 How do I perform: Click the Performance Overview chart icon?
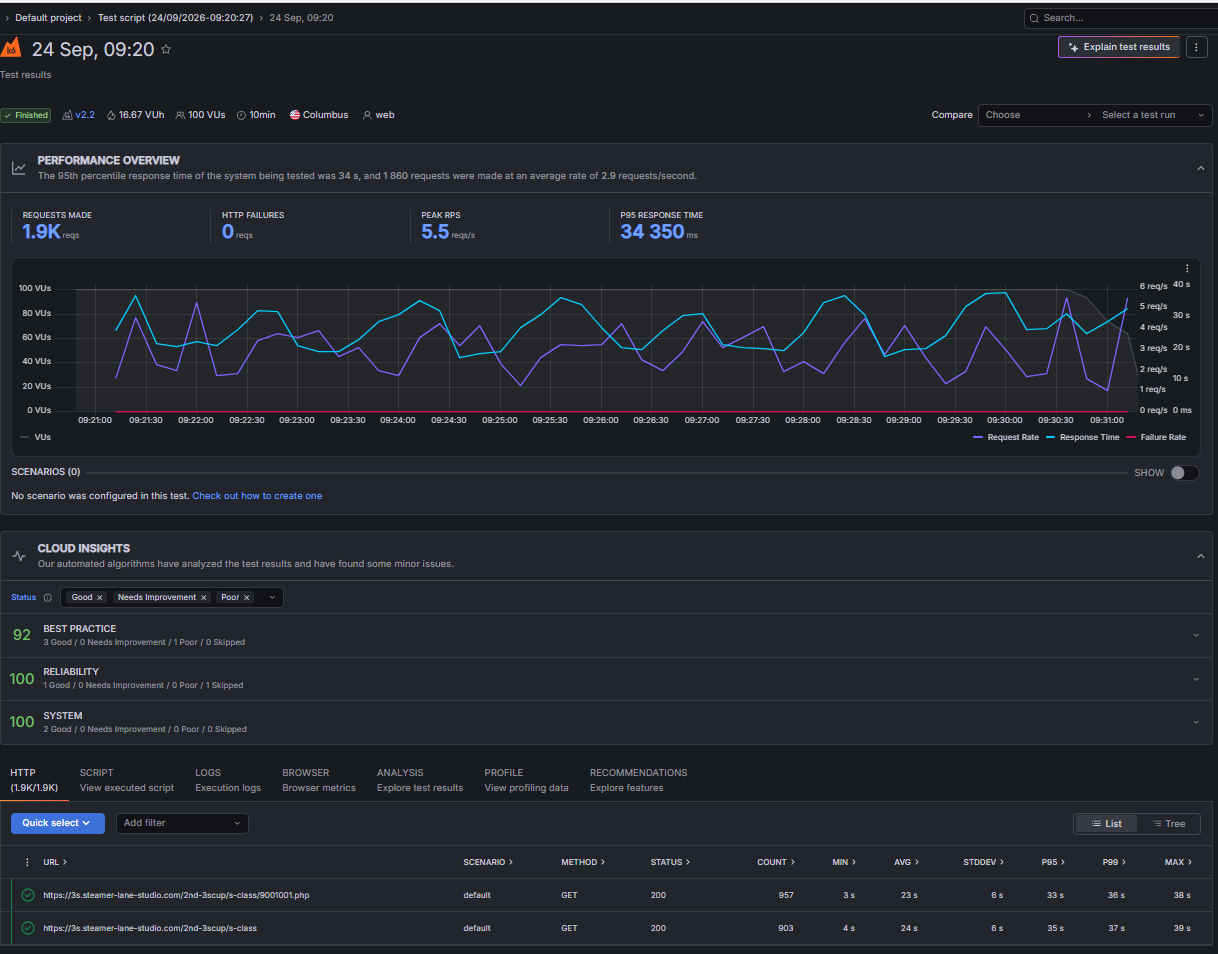coord(19,168)
